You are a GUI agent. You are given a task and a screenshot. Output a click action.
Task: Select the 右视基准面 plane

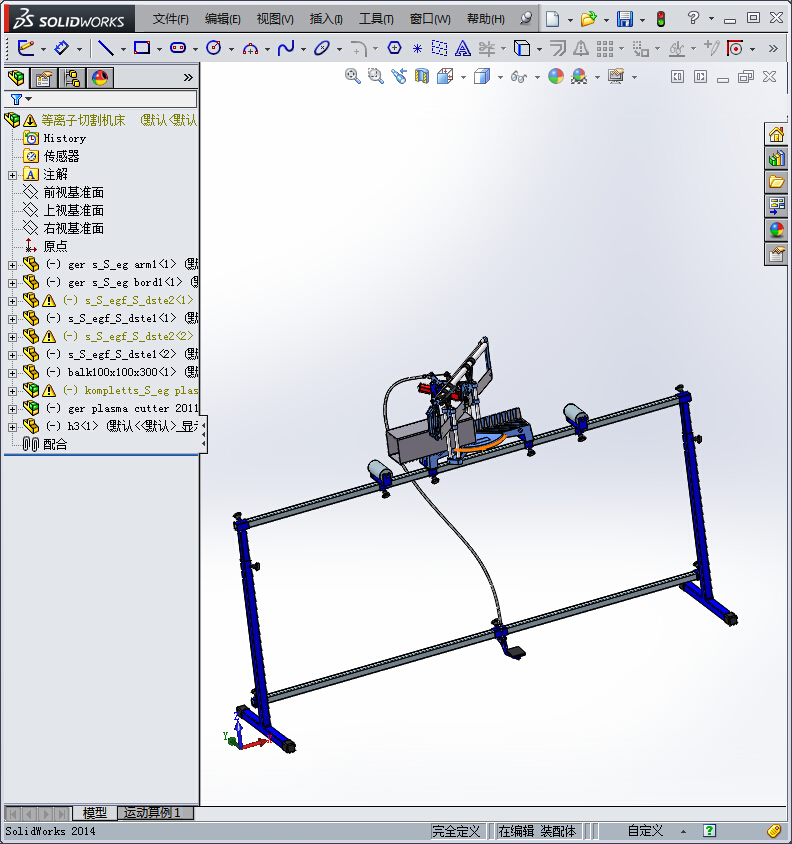[73, 229]
